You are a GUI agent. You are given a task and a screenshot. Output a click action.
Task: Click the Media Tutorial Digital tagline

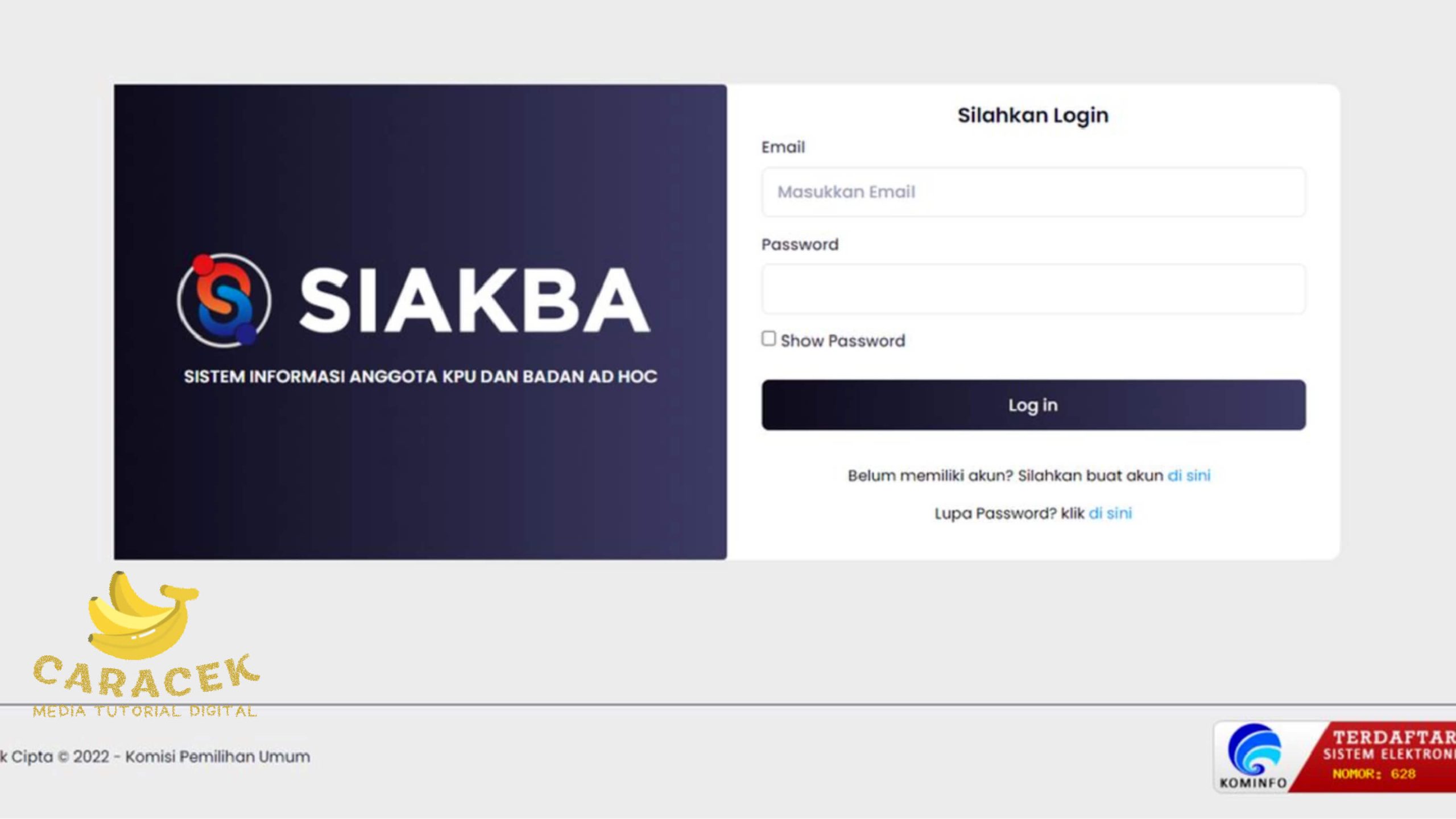(x=144, y=711)
